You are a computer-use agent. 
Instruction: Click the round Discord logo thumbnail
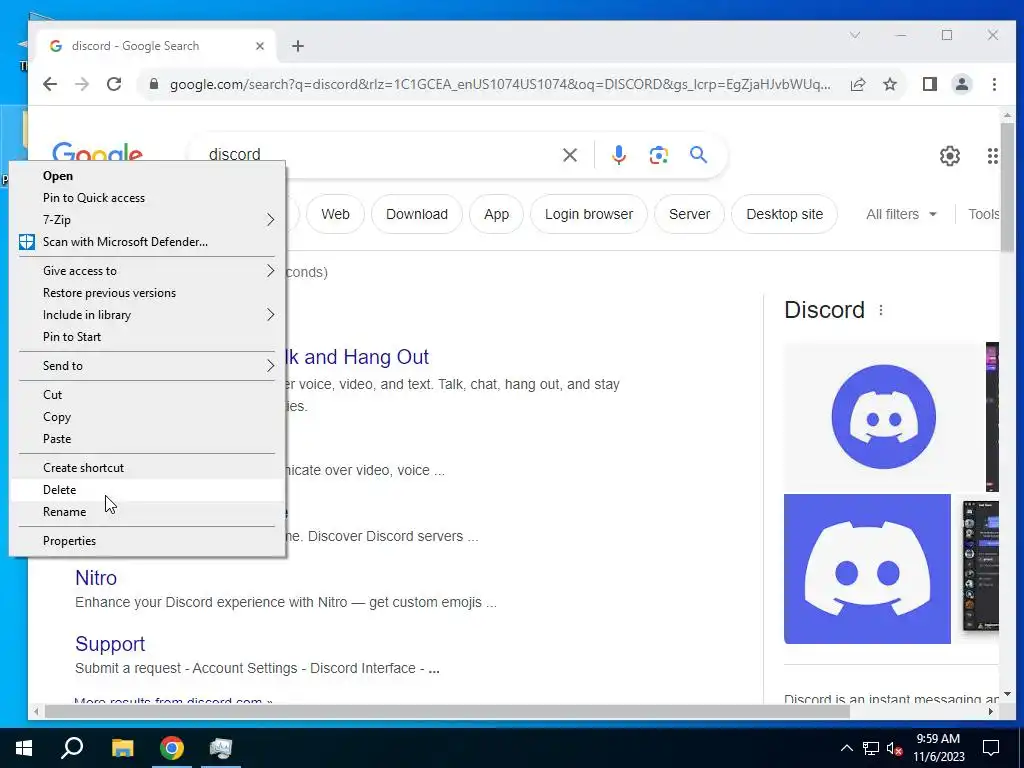[x=884, y=417]
